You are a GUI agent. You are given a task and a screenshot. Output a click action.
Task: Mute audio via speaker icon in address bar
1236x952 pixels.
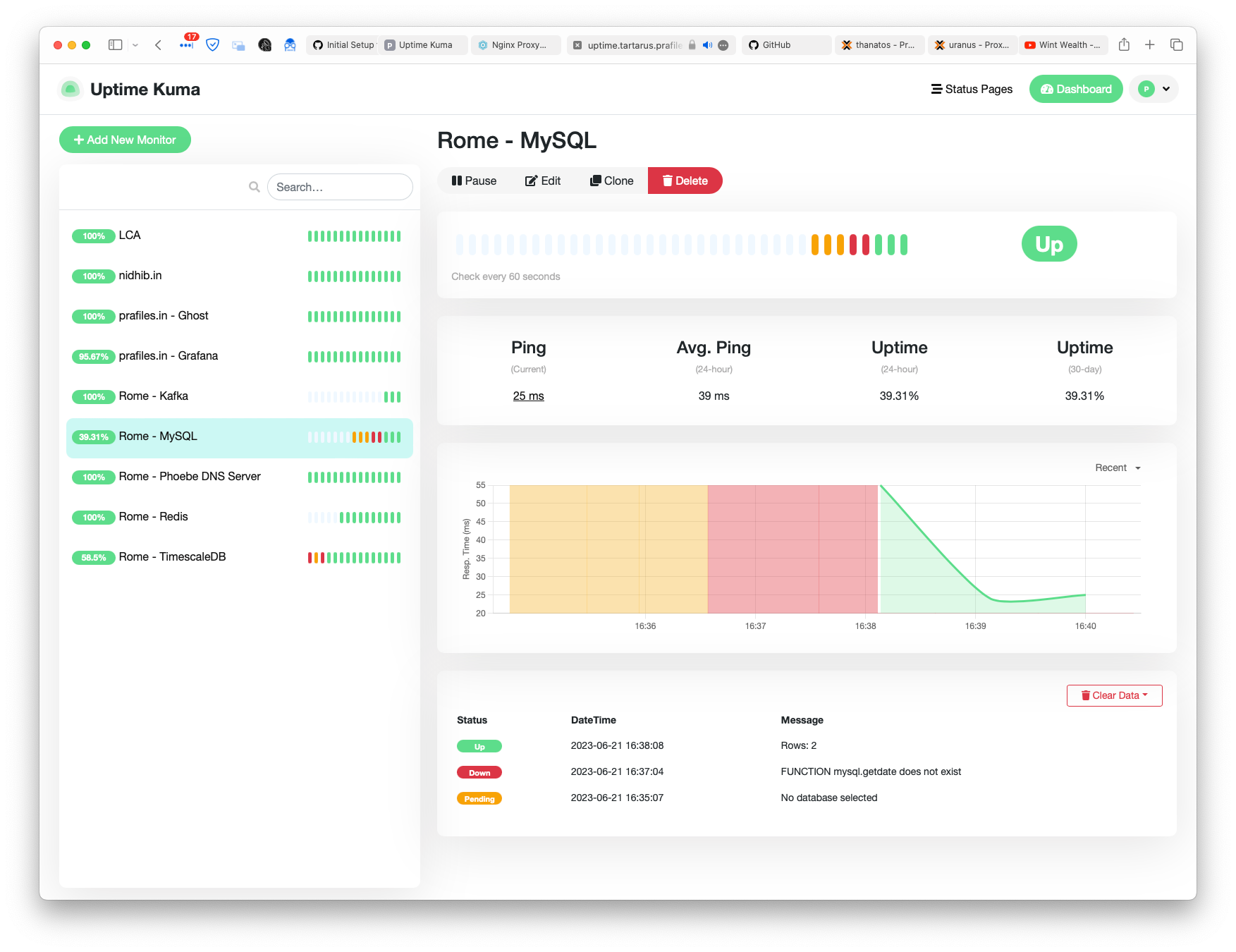(x=707, y=45)
